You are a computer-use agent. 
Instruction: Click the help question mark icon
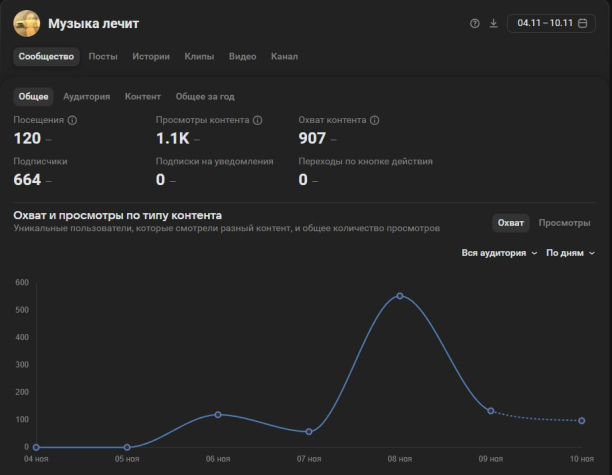tap(475, 23)
